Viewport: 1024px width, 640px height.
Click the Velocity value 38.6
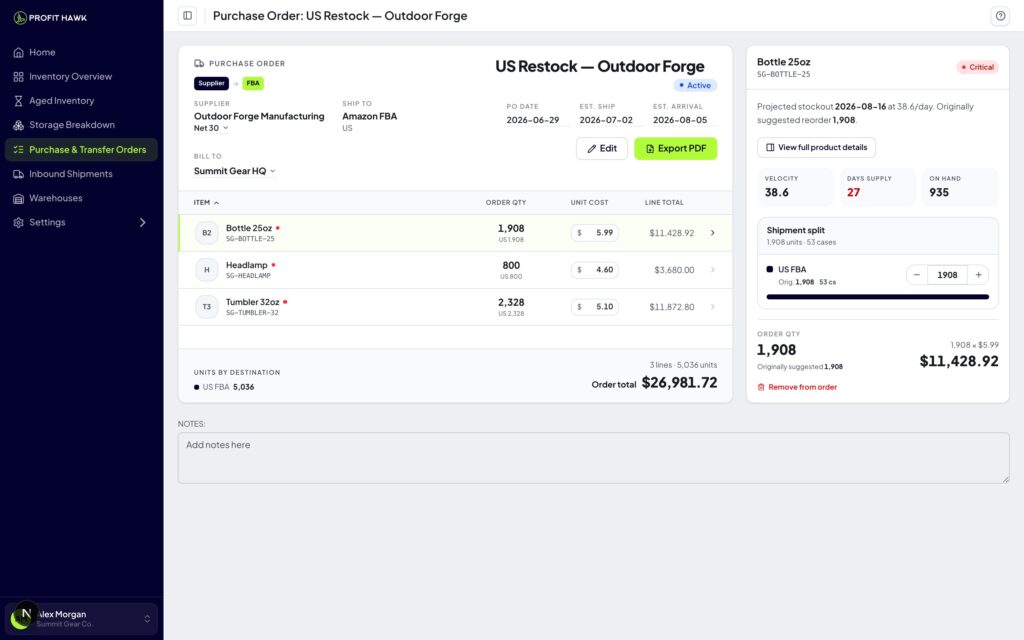[x=776, y=193]
